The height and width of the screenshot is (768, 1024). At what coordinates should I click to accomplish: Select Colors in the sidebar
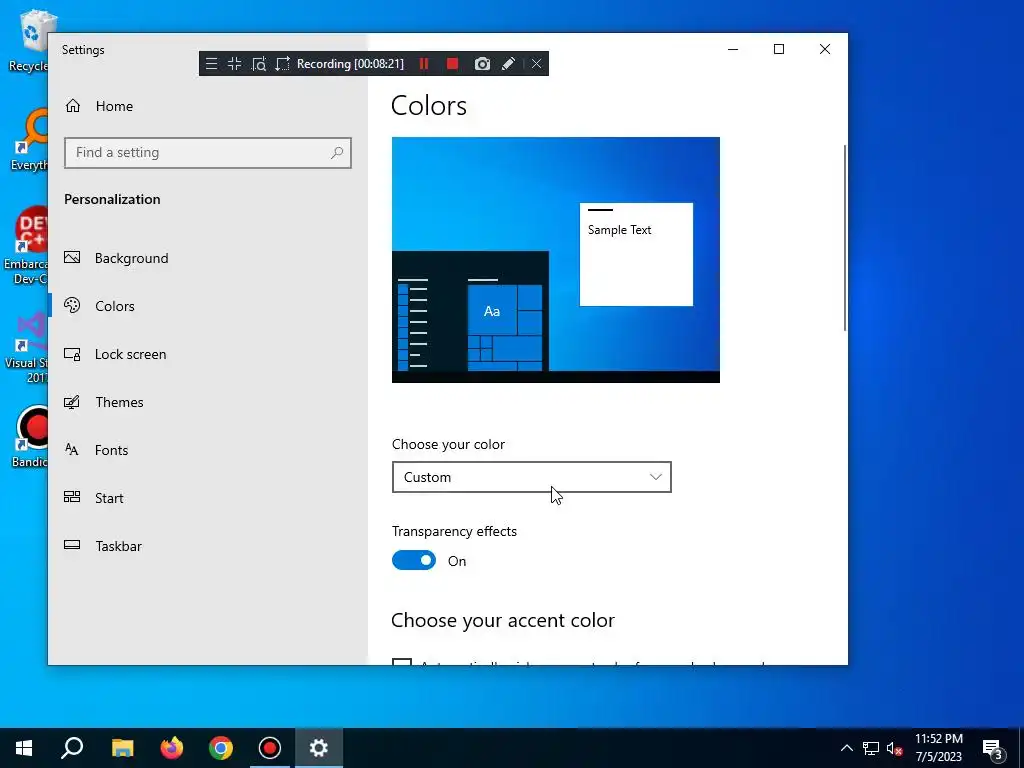(208, 306)
